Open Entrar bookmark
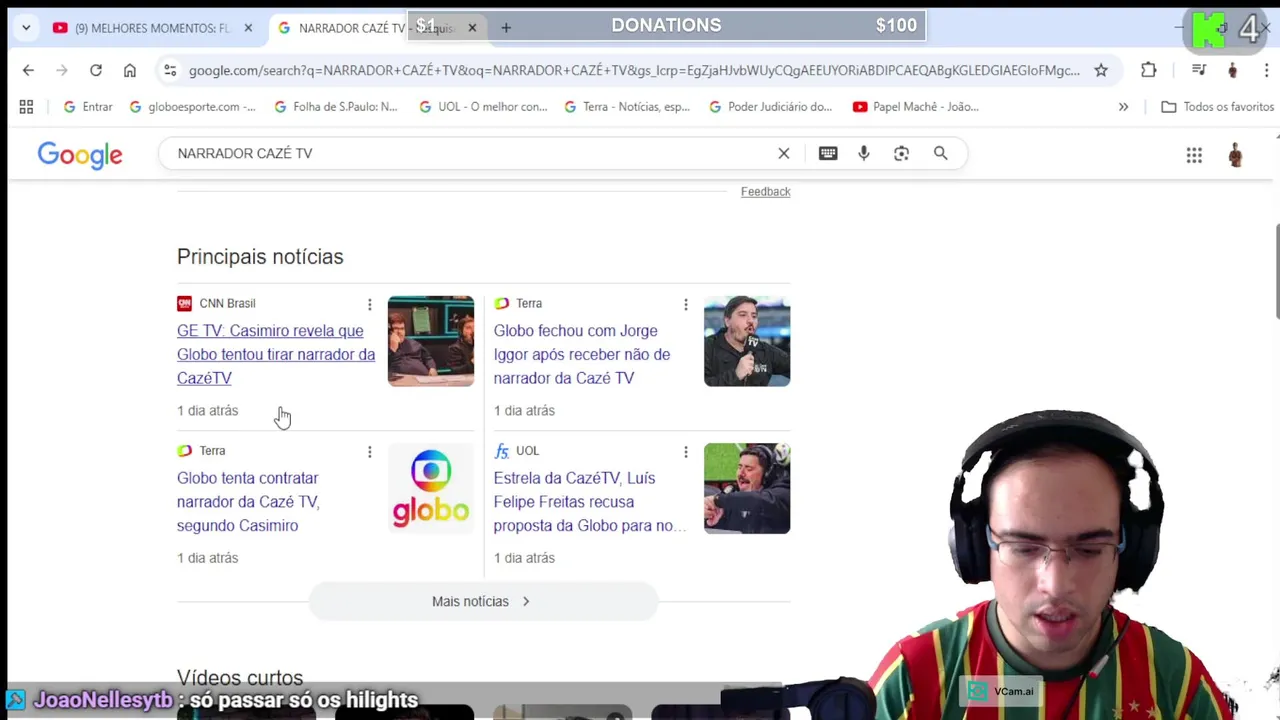Viewport: 1280px width, 720px height. pos(88,107)
